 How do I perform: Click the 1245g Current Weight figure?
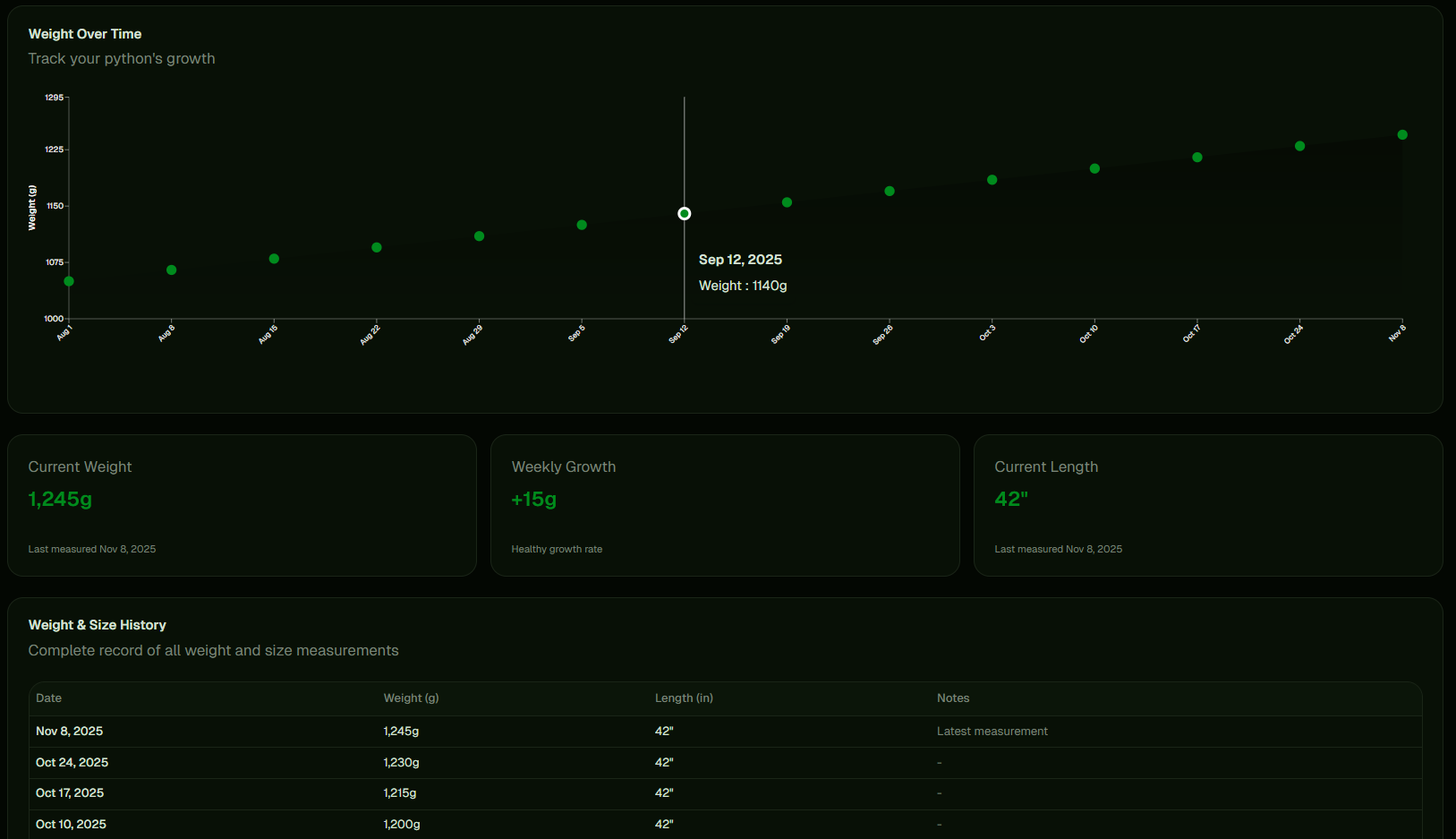59,499
